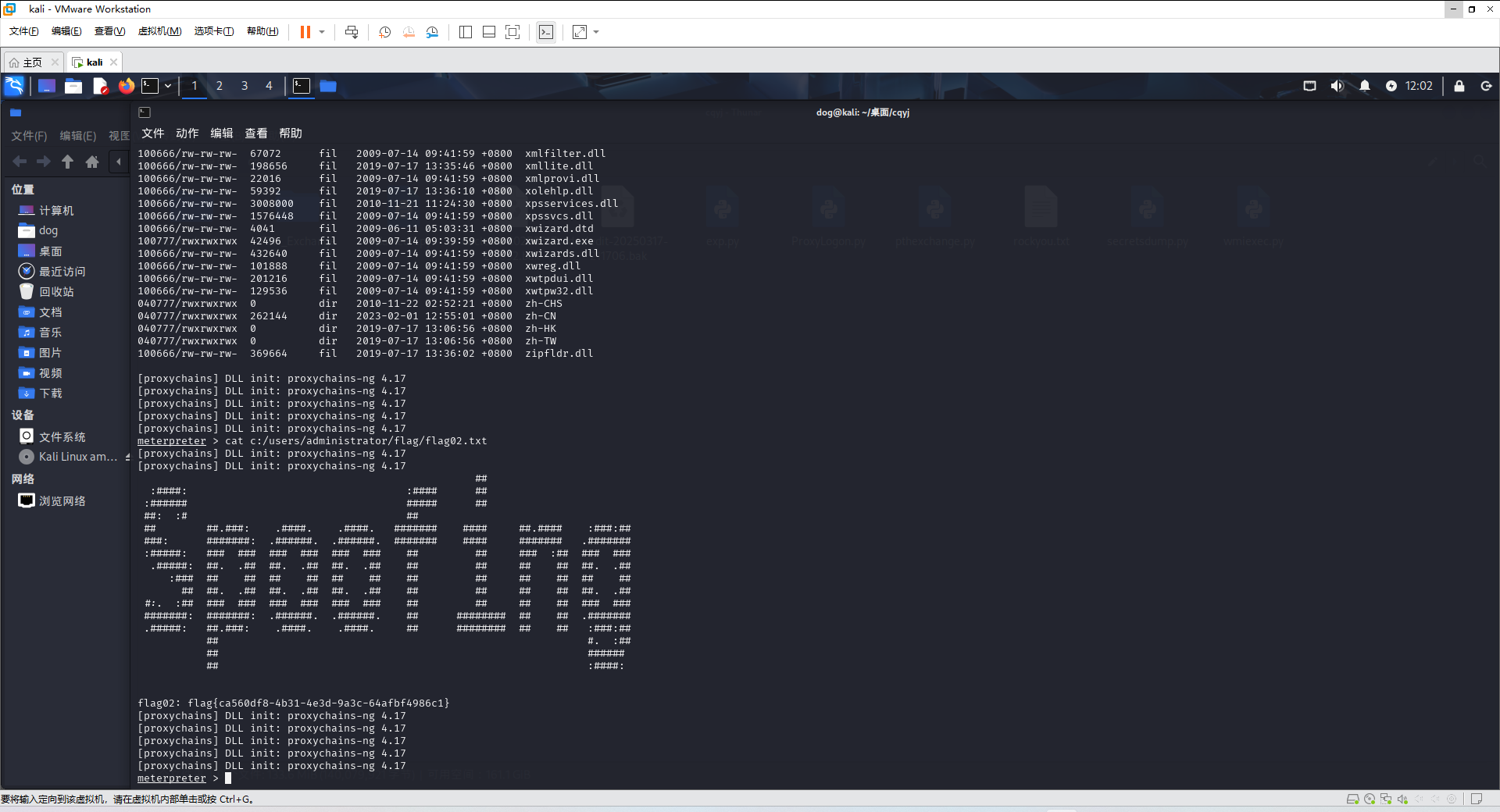Open the Kali applications menu dragon icon
This screenshot has width=1500, height=812.
pyautogui.click(x=14, y=86)
